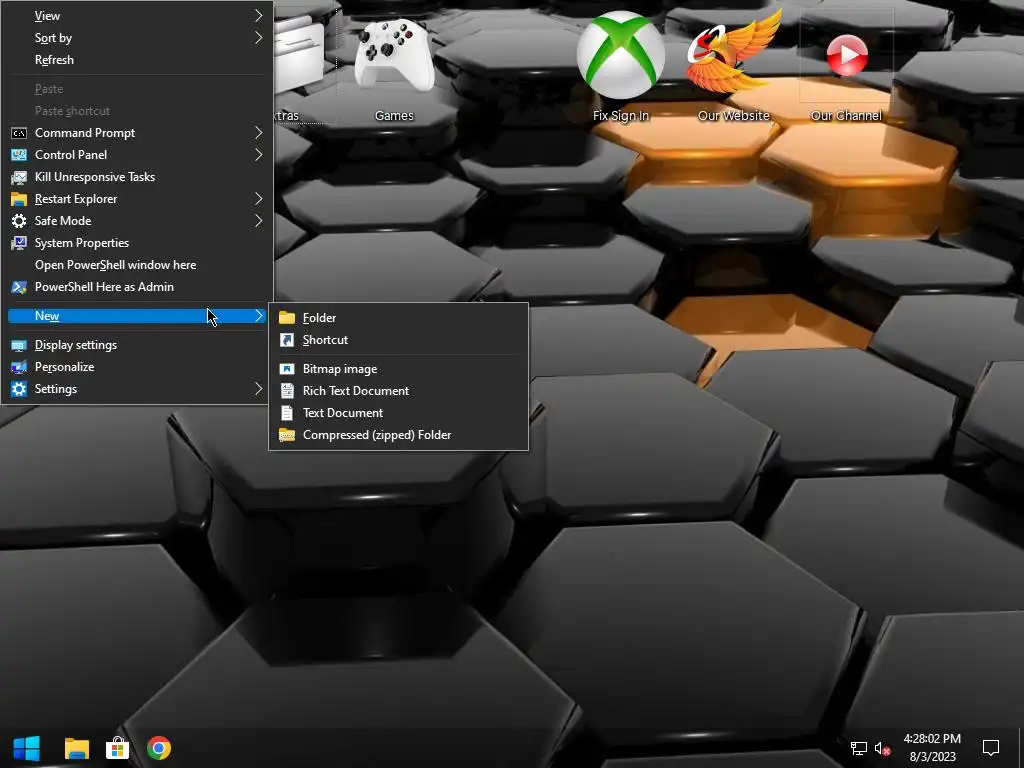Click the PowerShell Here as Admin icon

point(19,287)
